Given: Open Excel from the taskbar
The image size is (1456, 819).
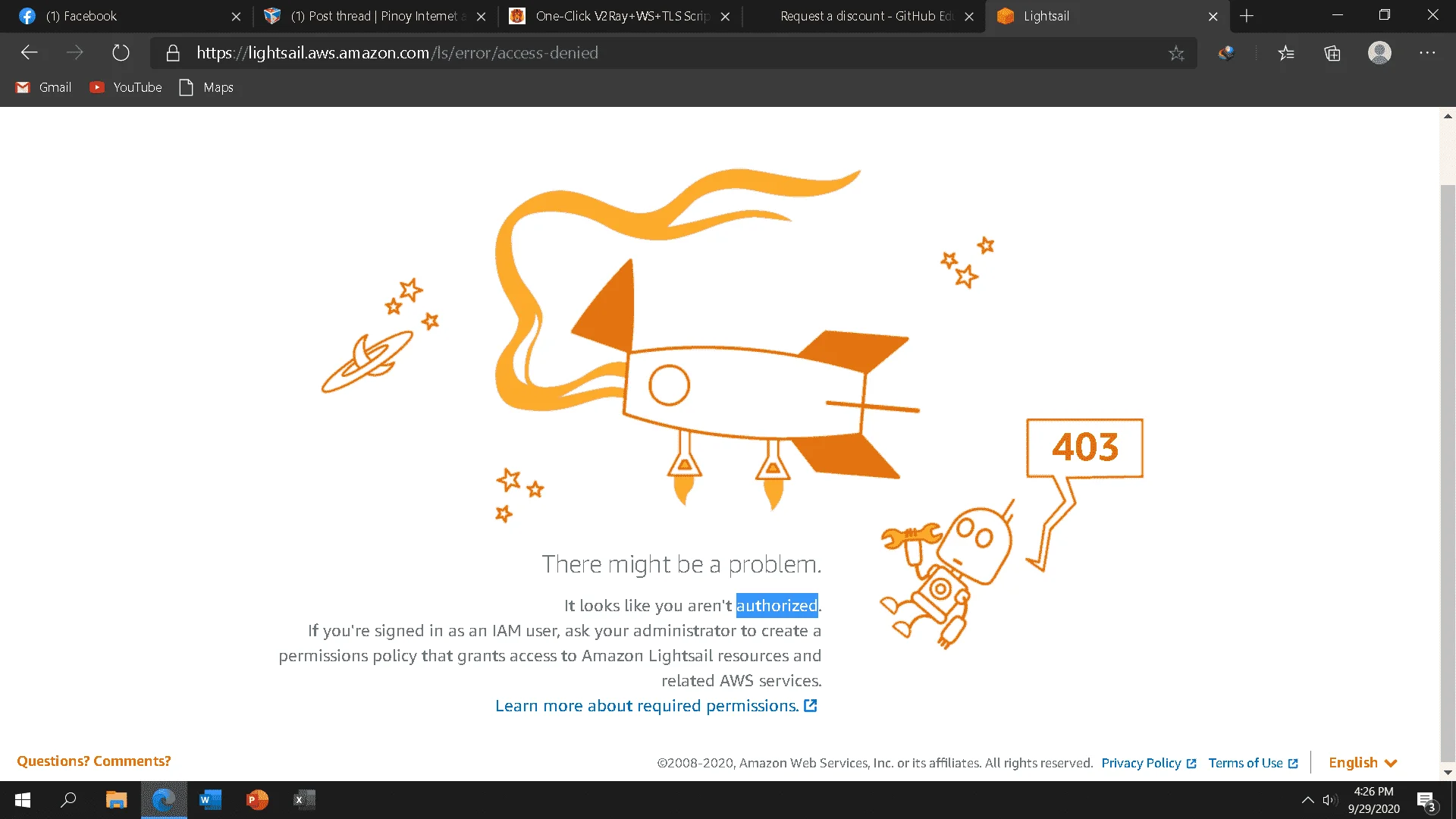Looking at the screenshot, I should click(x=304, y=800).
